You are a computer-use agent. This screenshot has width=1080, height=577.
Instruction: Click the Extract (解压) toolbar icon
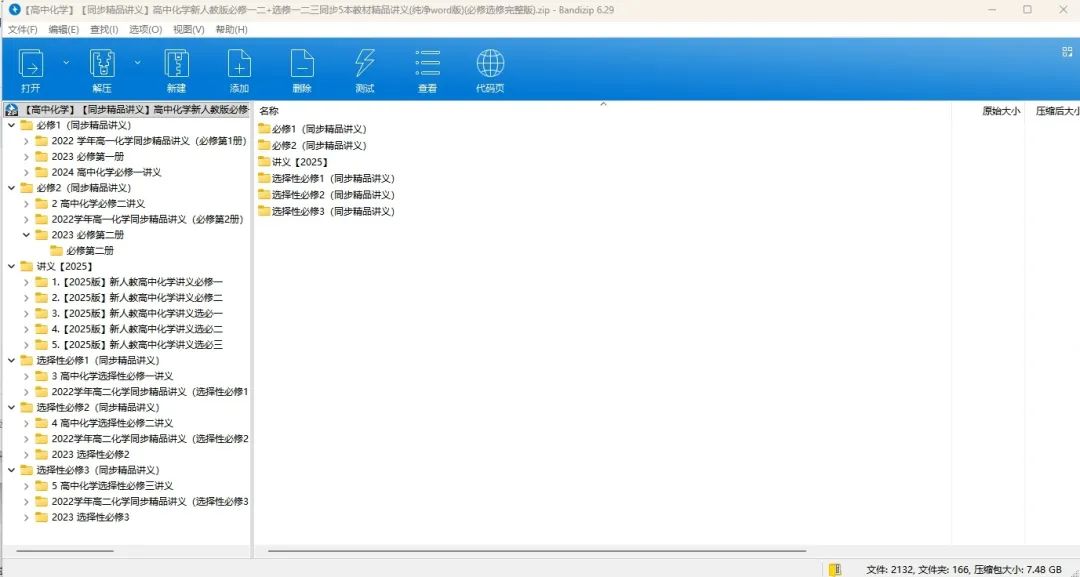click(x=102, y=63)
